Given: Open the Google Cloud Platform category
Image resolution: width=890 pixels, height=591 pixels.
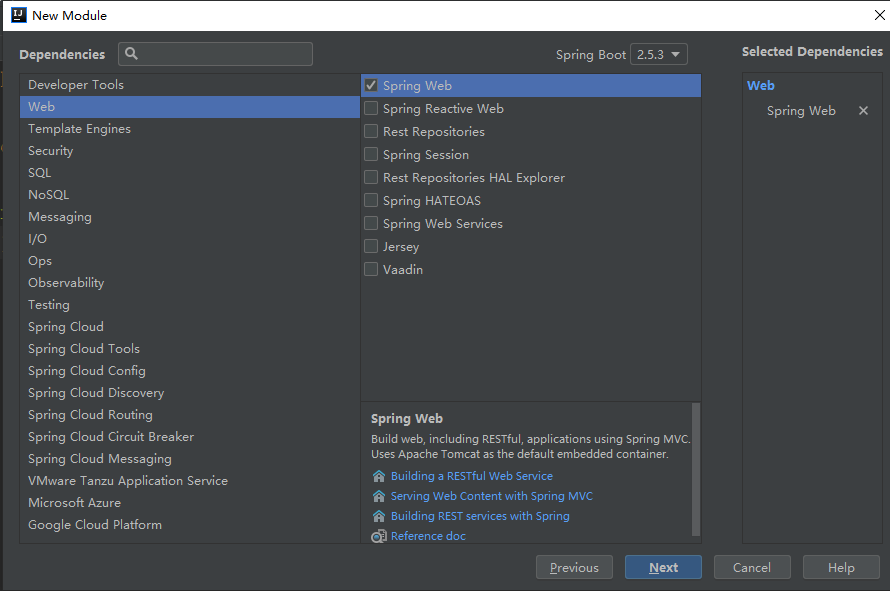Looking at the screenshot, I should click(x=190, y=525).
